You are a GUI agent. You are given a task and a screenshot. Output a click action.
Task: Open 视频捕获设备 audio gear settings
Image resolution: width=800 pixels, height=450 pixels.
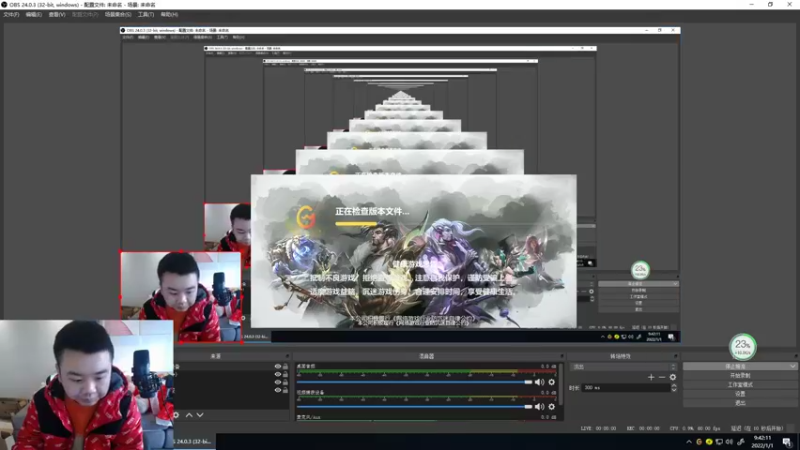[x=552, y=407]
